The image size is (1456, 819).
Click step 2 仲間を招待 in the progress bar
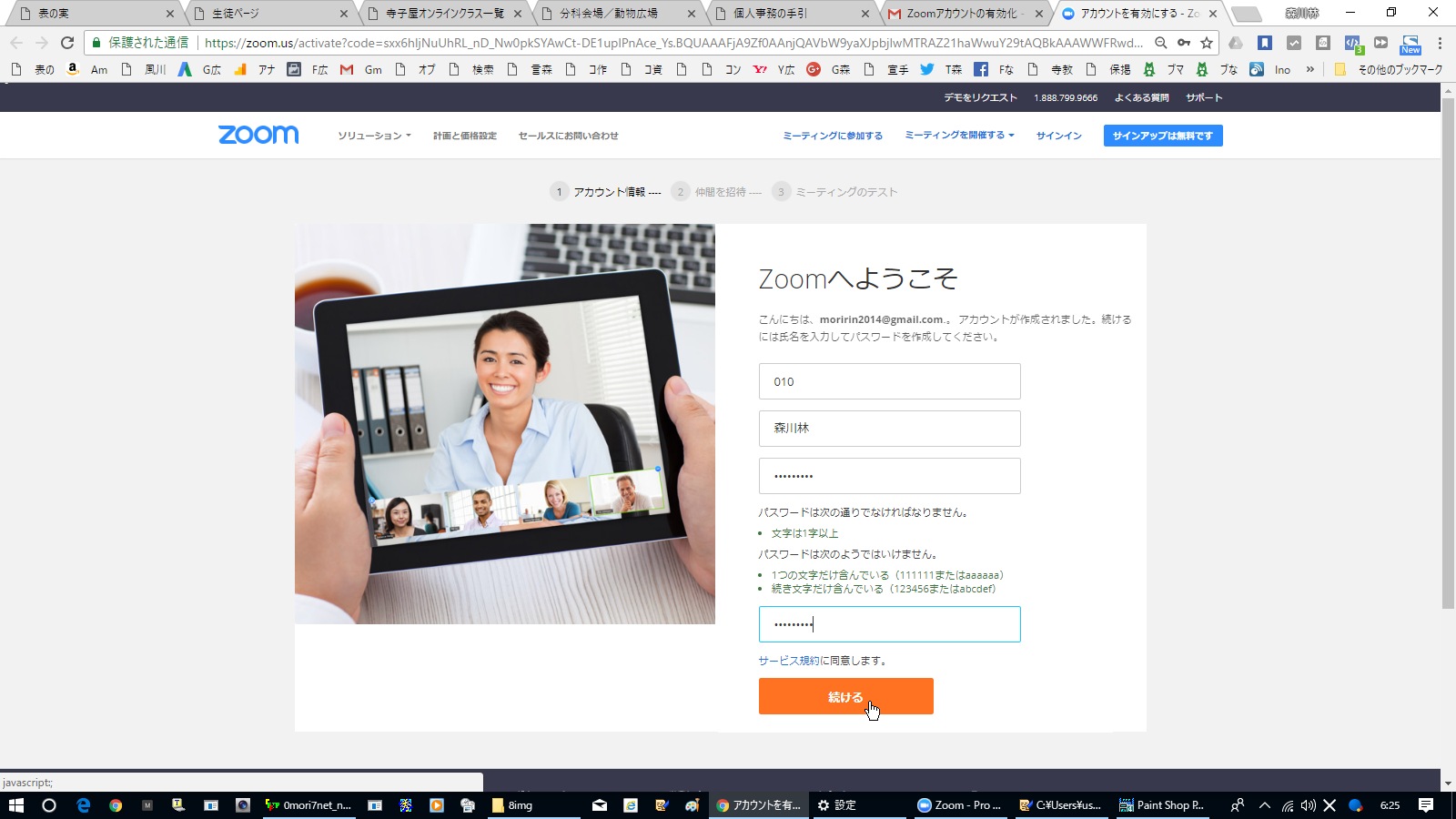[x=716, y=191]
